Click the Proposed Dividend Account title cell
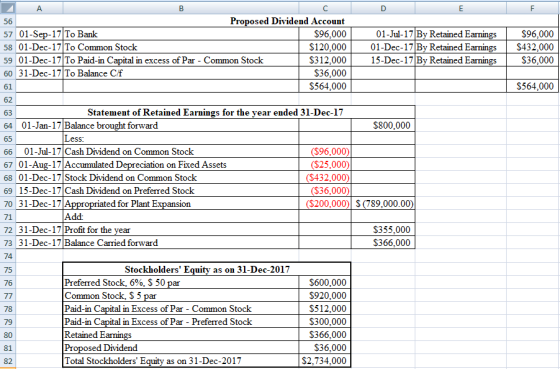Viewport: 560px width, 369px height. click(287, 21)
